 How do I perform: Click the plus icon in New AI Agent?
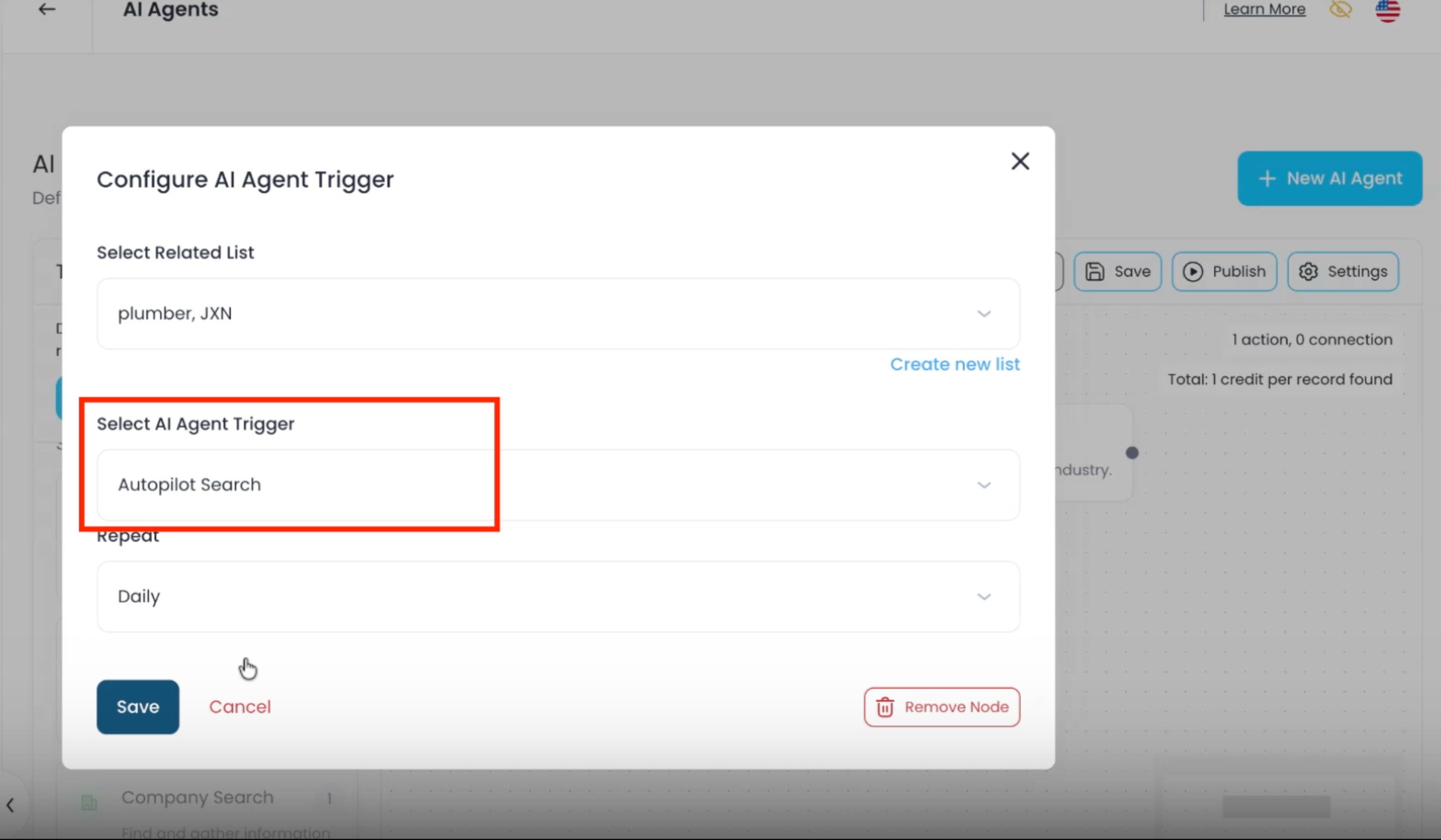(x=1267, y=178)
